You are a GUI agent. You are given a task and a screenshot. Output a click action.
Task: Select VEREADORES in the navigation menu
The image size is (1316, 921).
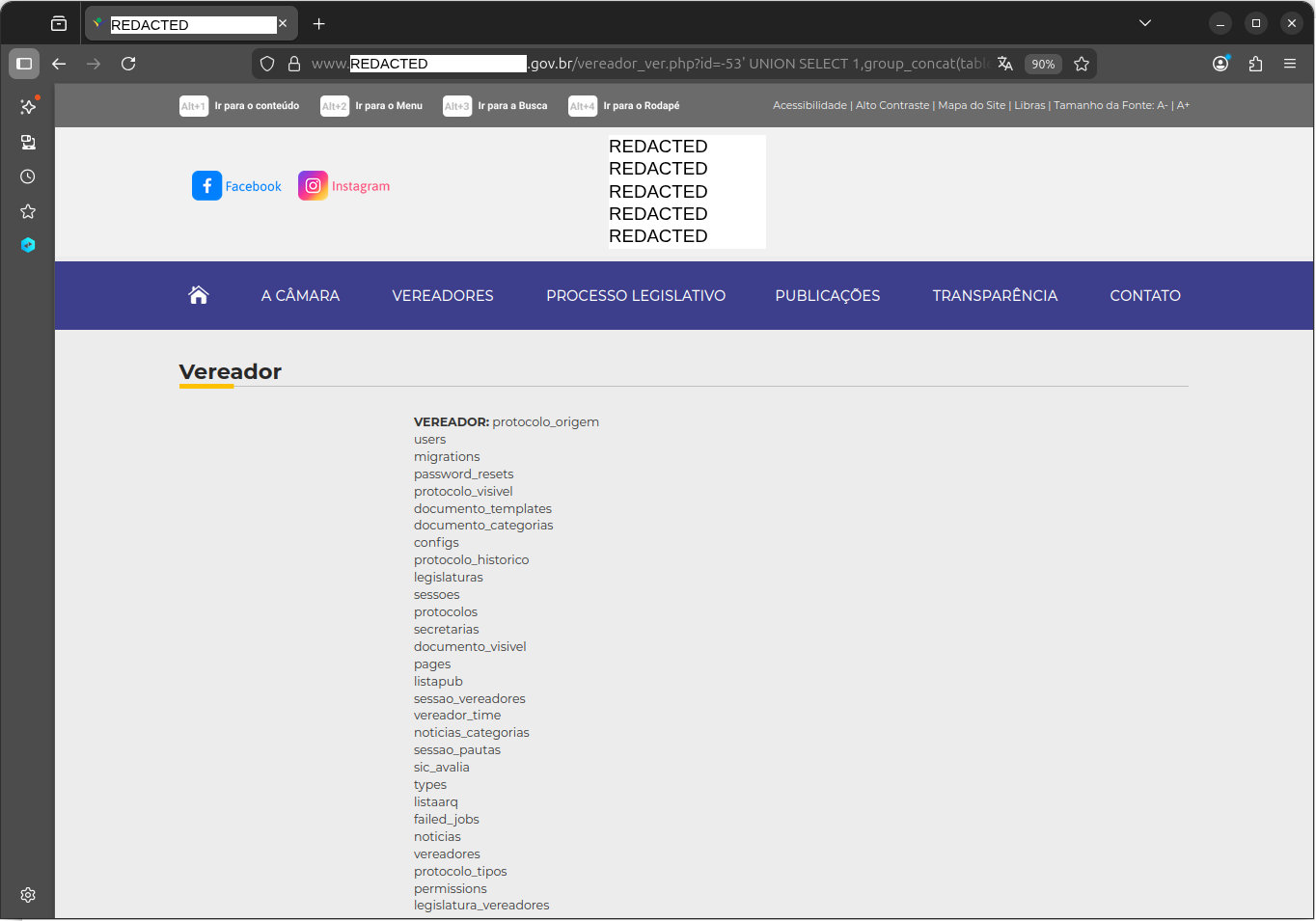tap(443, 295)
